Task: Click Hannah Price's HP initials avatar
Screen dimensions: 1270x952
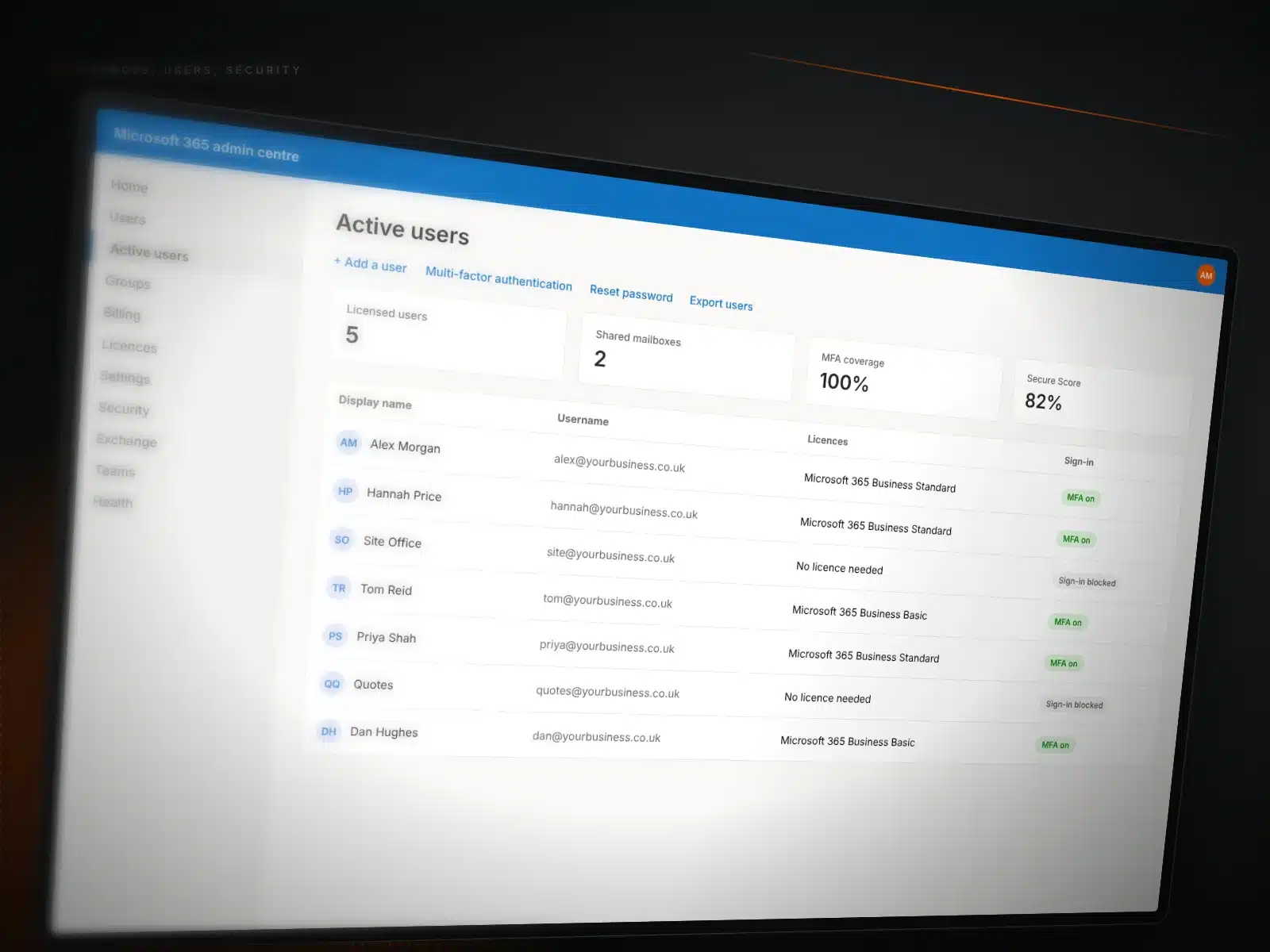Action: 345,491
